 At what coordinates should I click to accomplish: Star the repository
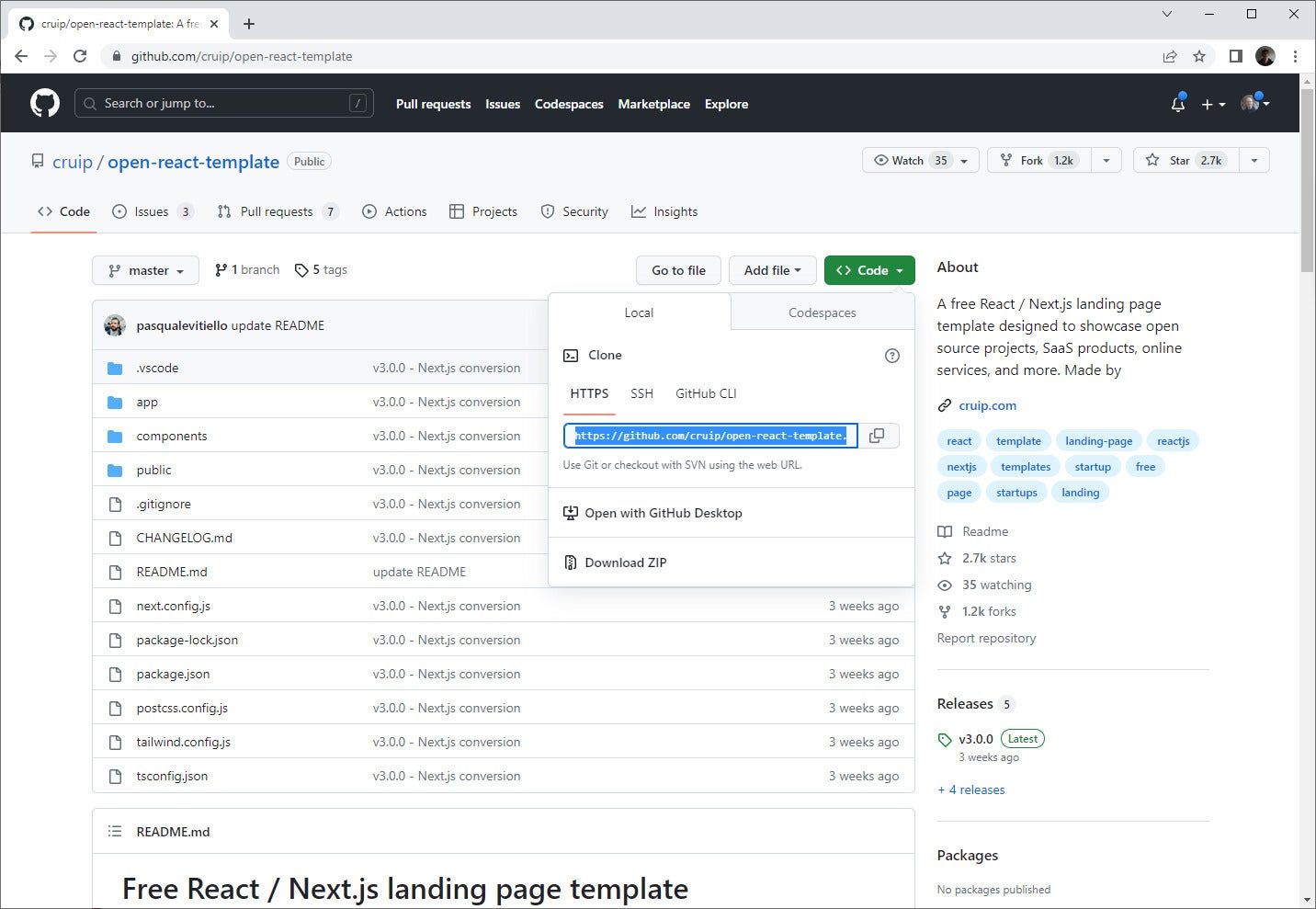[1186, 160]
